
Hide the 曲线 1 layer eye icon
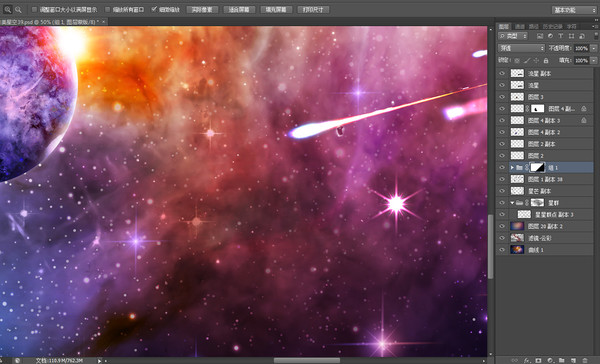(502, 250)
